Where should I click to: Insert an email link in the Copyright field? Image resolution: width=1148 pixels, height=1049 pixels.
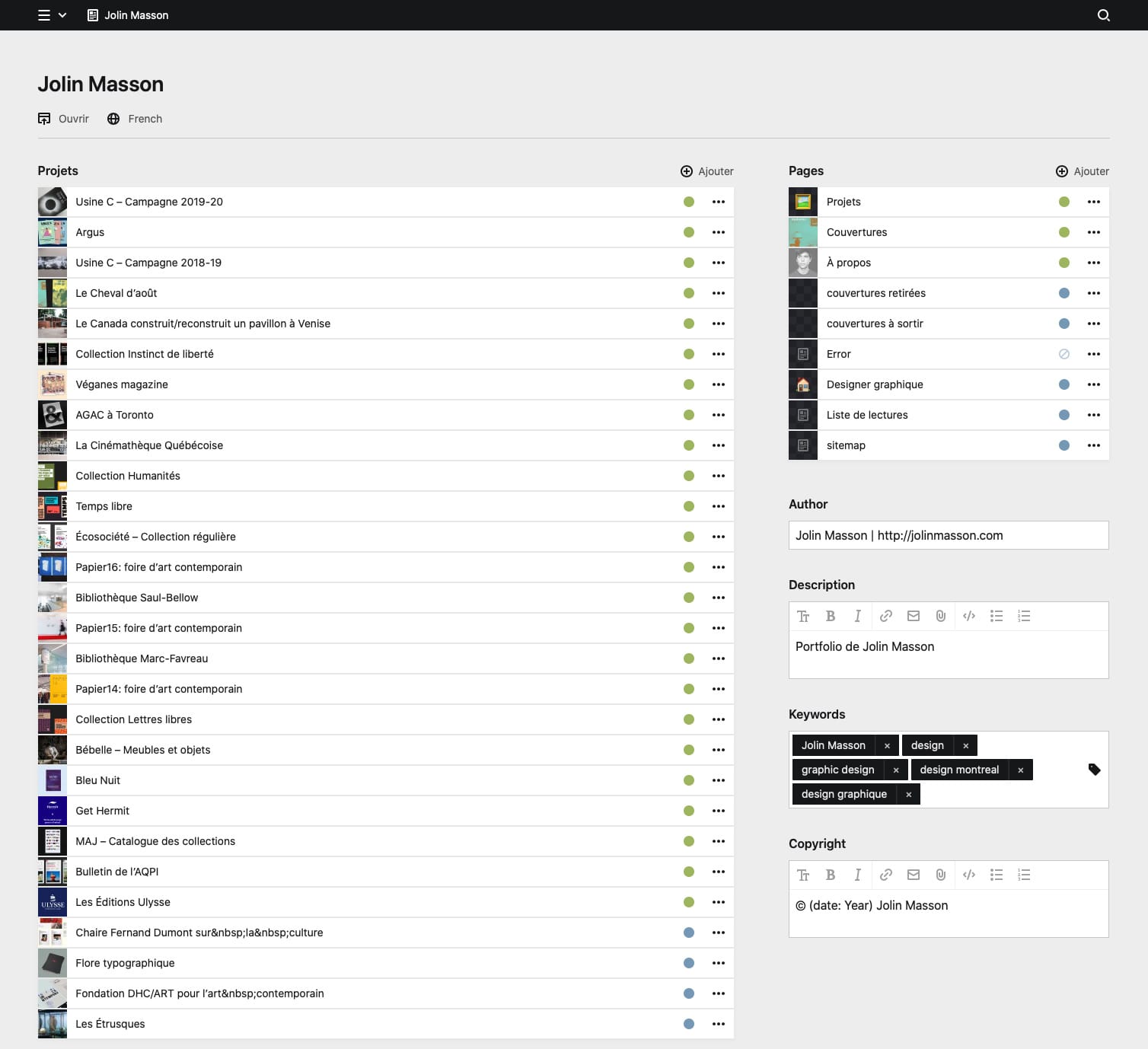pyautogui.click(x=914, y=875)
